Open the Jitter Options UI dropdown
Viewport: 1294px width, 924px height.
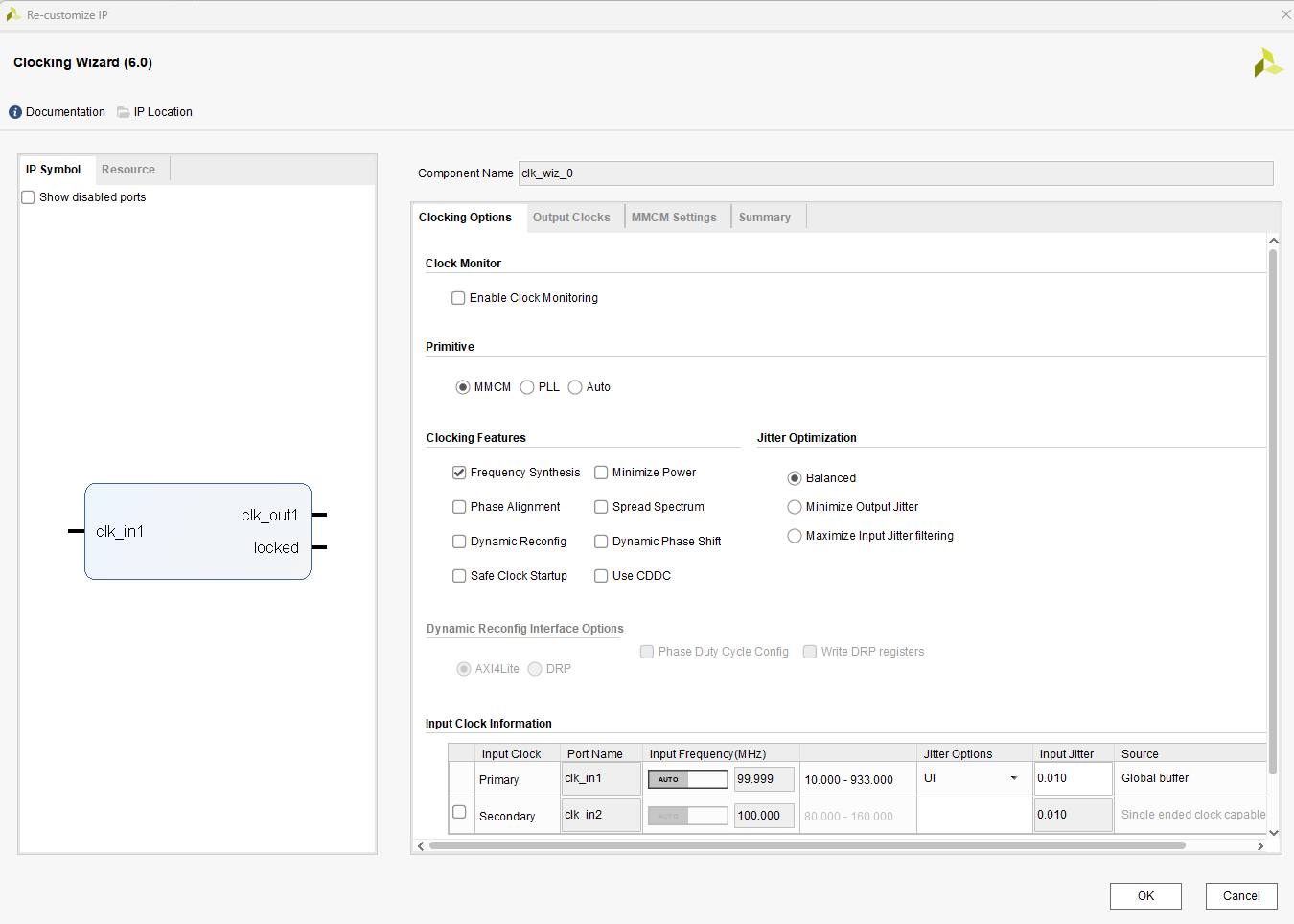point(1013,778)
